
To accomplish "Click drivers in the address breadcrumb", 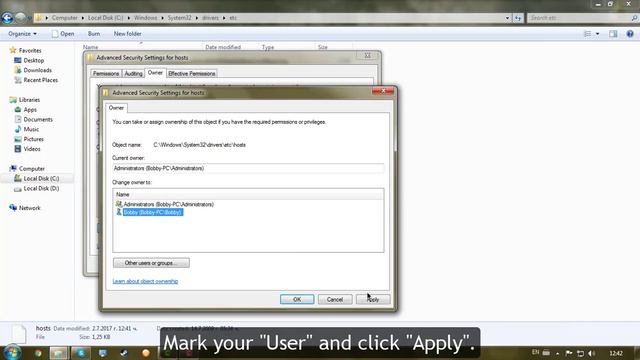I will coord(211,18).
